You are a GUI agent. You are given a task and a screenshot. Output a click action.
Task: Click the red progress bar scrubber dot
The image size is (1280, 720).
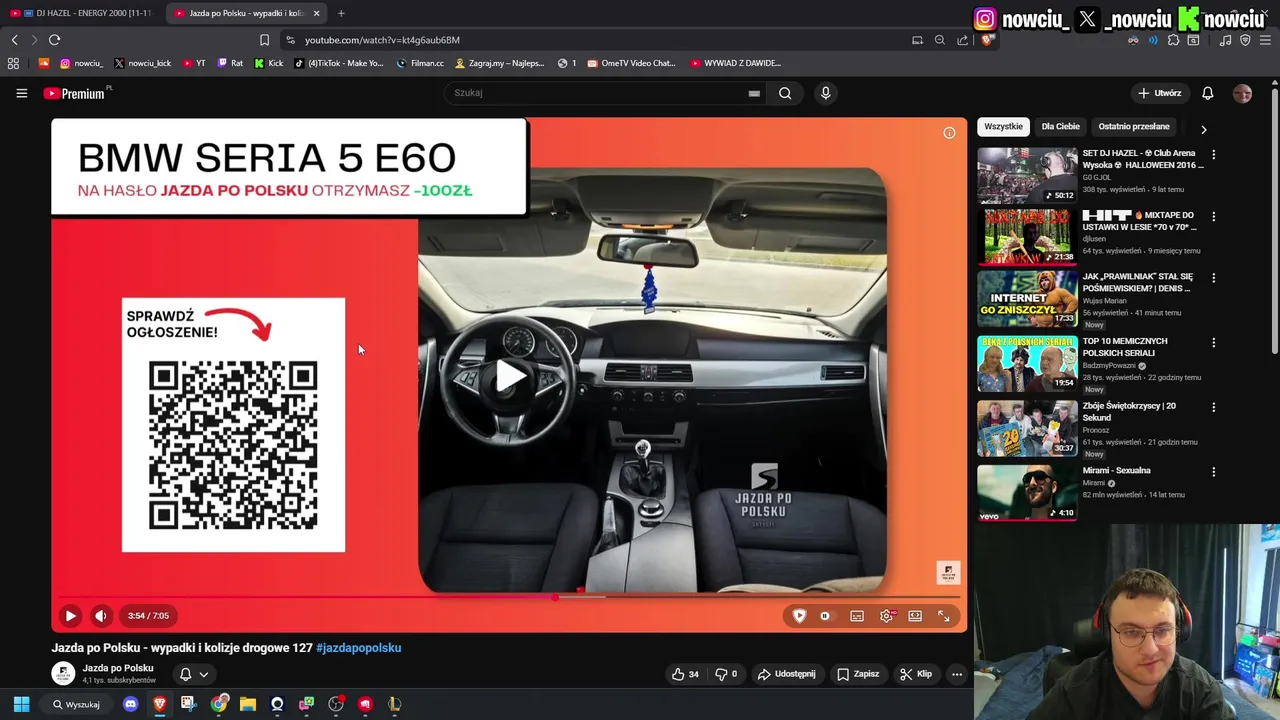point(555,597)
